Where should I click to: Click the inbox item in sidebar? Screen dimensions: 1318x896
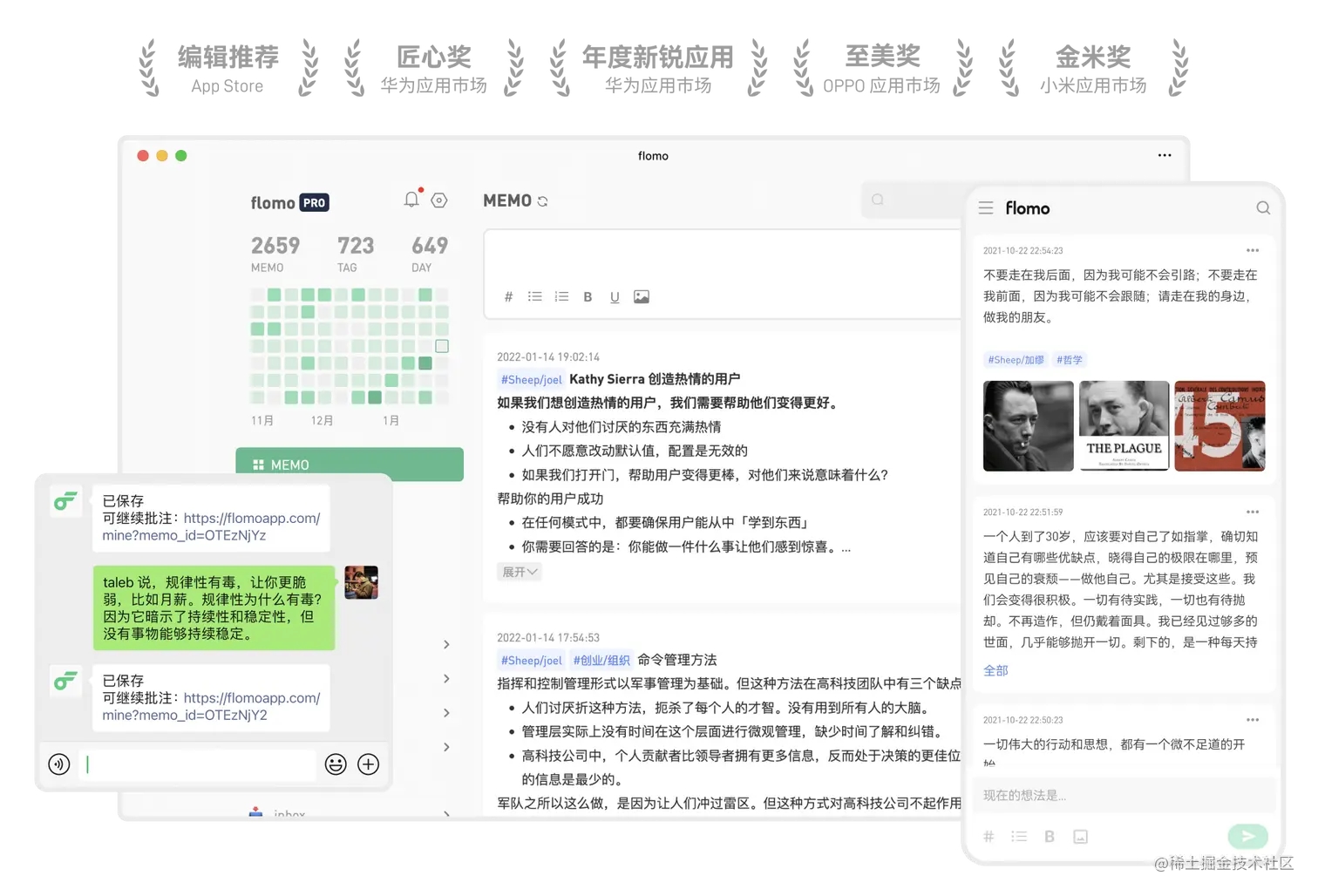pos(289,814)
